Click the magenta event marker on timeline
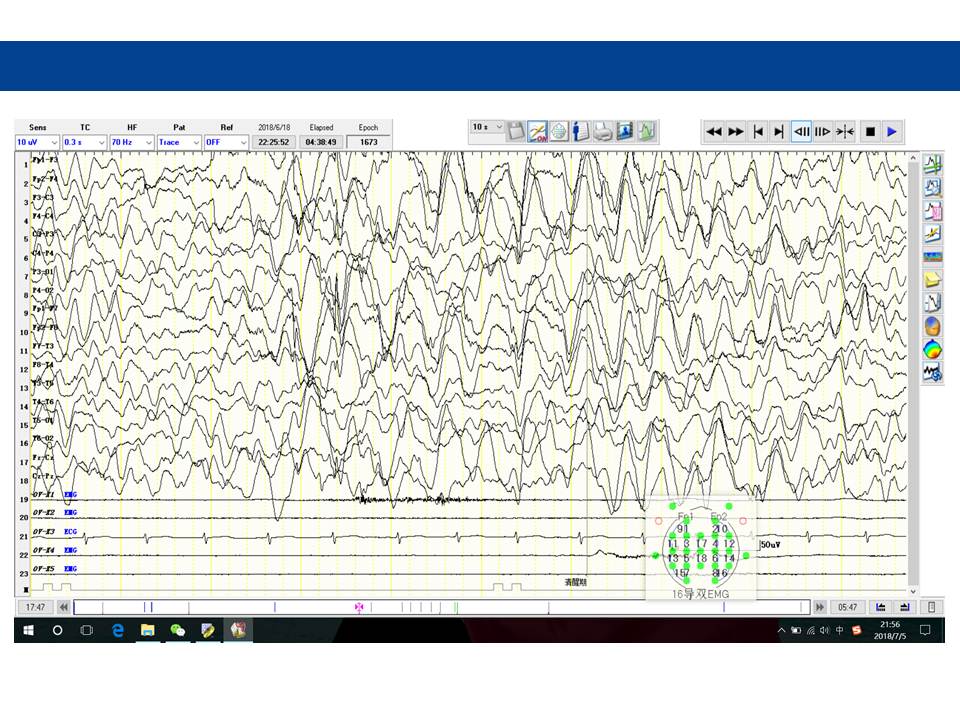This screenshot has width=960, height=720. (x=359, y=607)
